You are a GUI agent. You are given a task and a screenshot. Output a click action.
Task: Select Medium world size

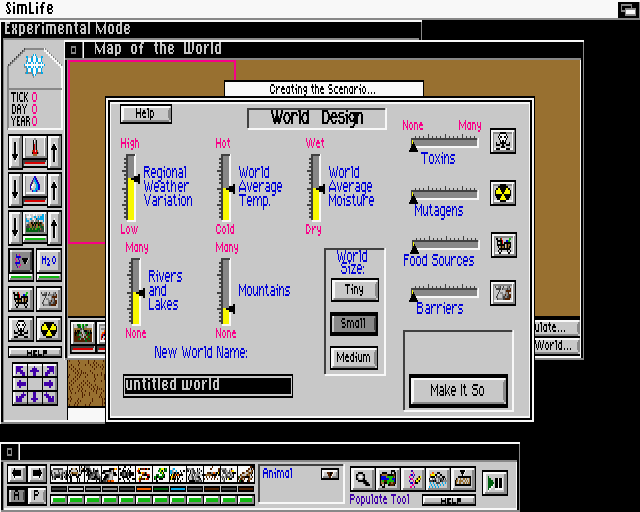point(353,358)
